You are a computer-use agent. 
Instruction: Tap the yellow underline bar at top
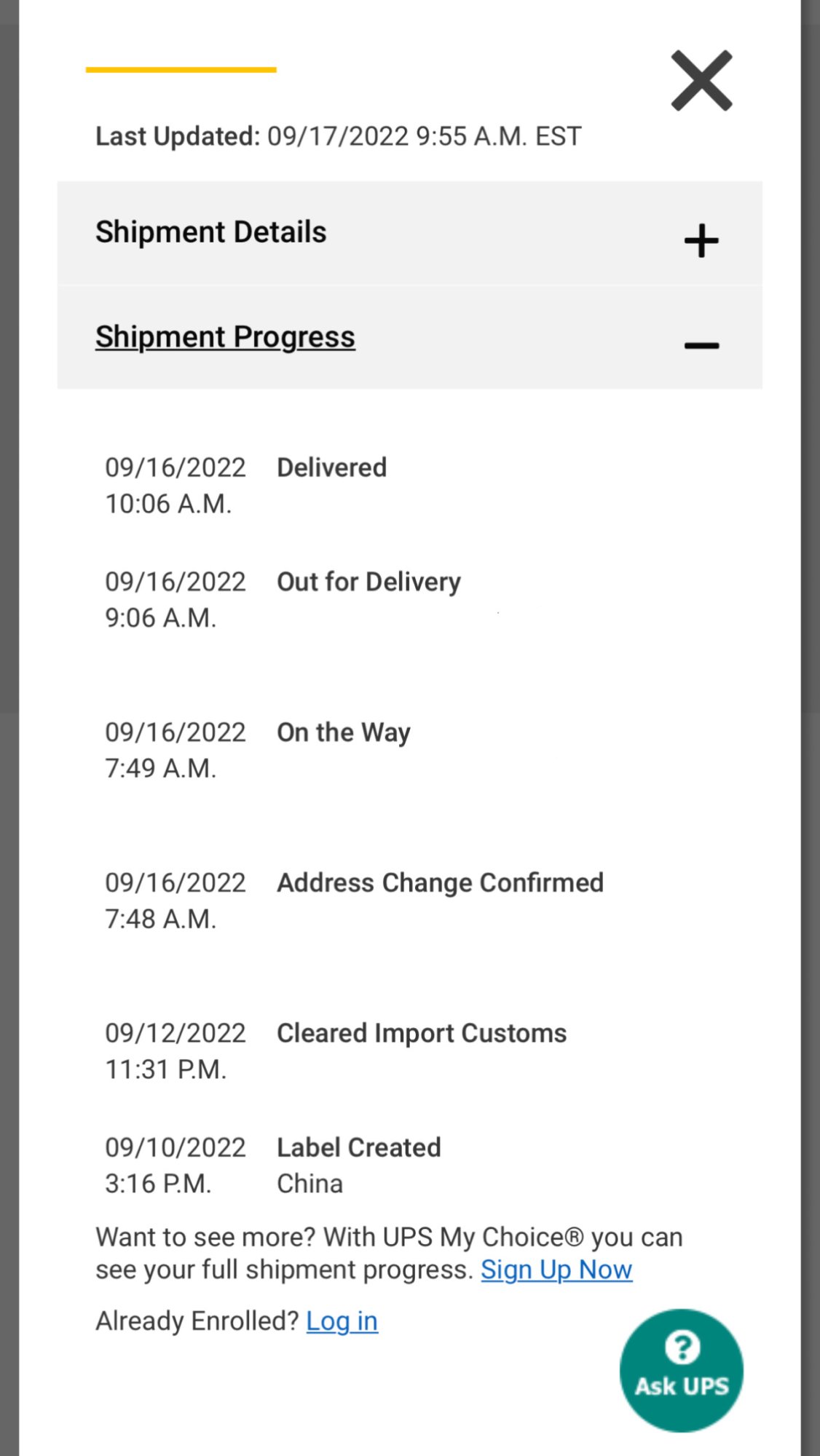181,70
